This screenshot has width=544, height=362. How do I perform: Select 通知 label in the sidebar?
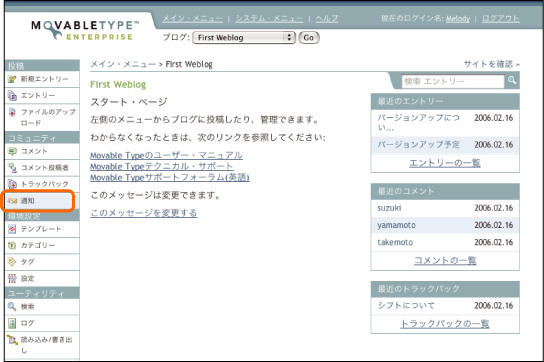pos(27,201)
